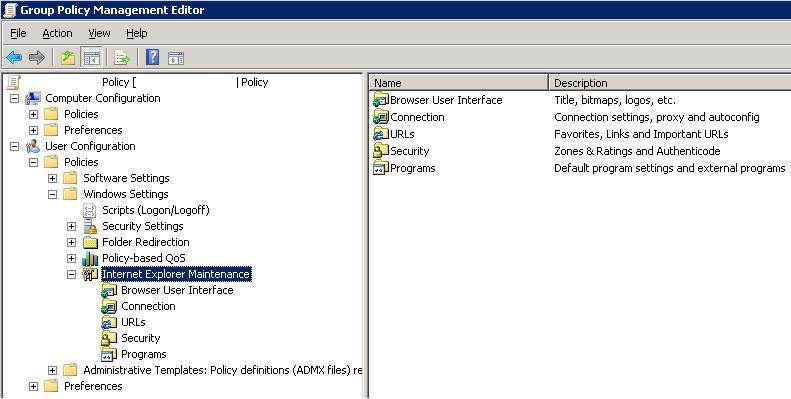Click the User Configuration icon in tree

click(x=33, y=146)
